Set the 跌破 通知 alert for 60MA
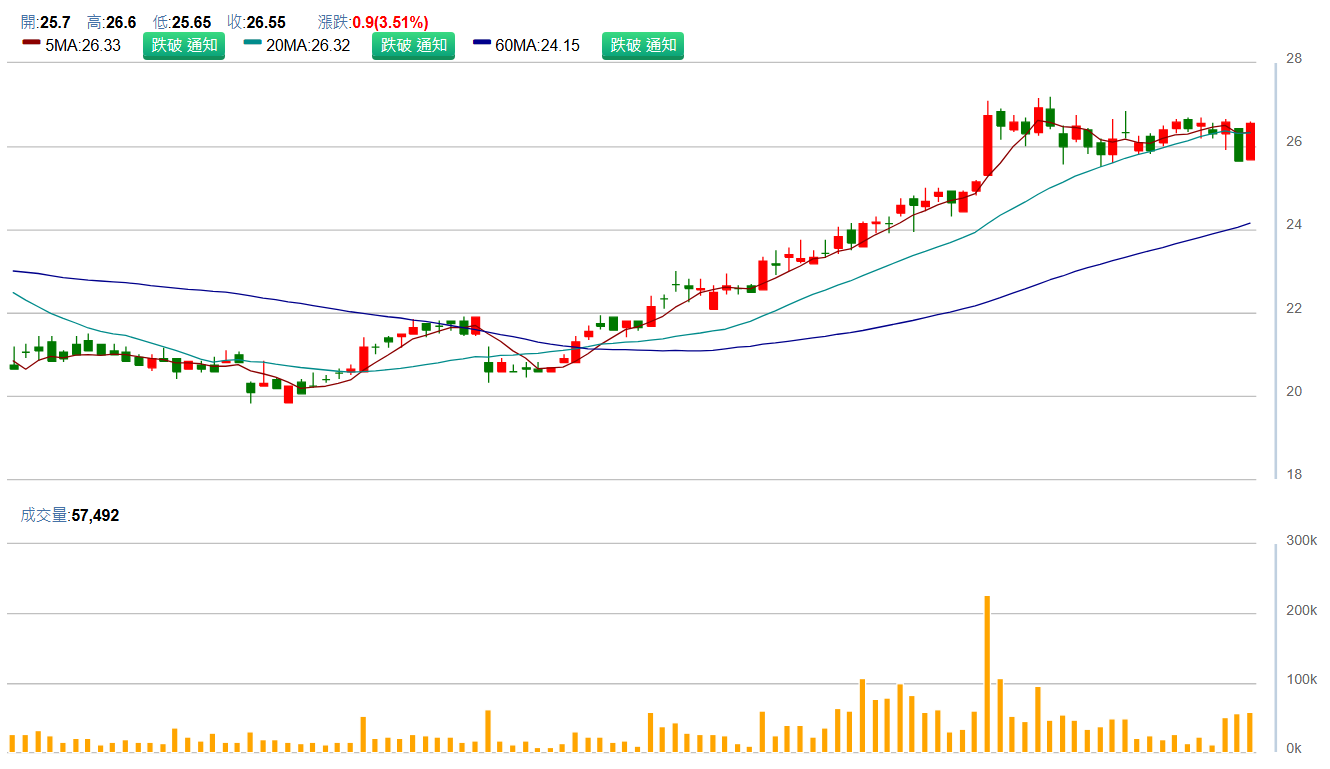 643,46
